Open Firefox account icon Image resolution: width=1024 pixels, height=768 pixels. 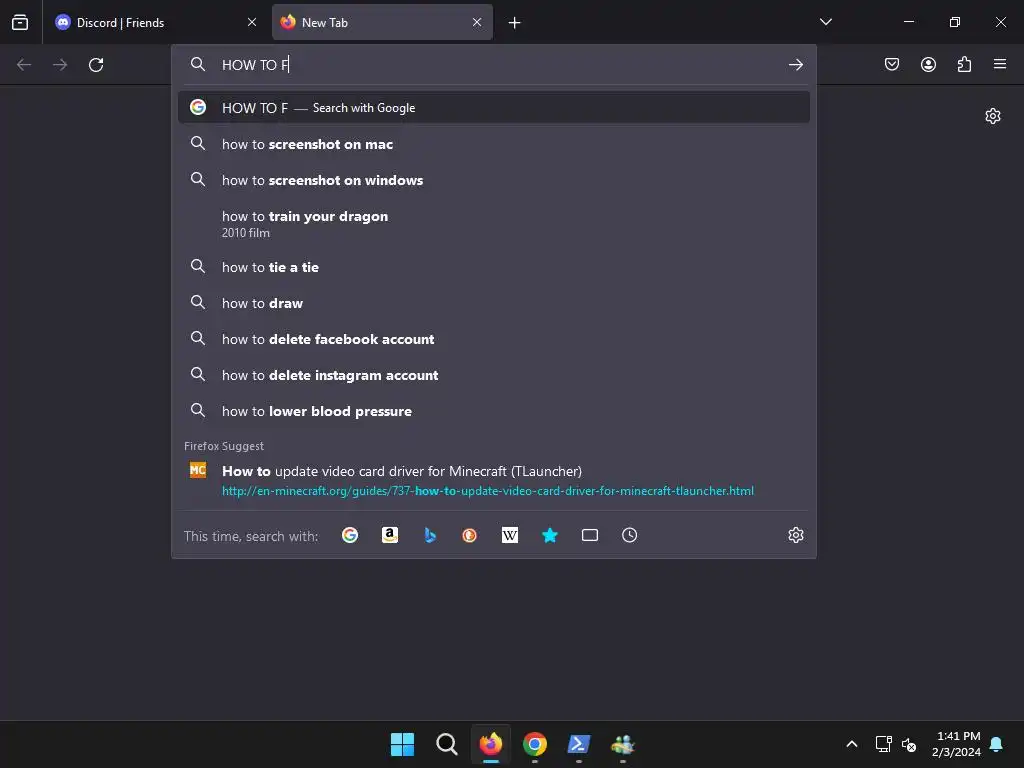[x=928, y=64]
